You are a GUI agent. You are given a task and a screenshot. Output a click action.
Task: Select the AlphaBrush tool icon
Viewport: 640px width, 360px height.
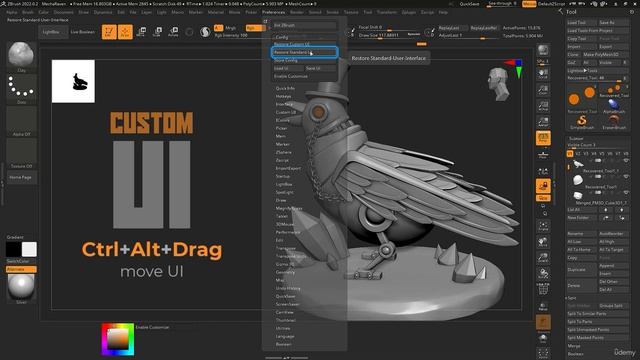pyautogui.click(x=614, y=106)
